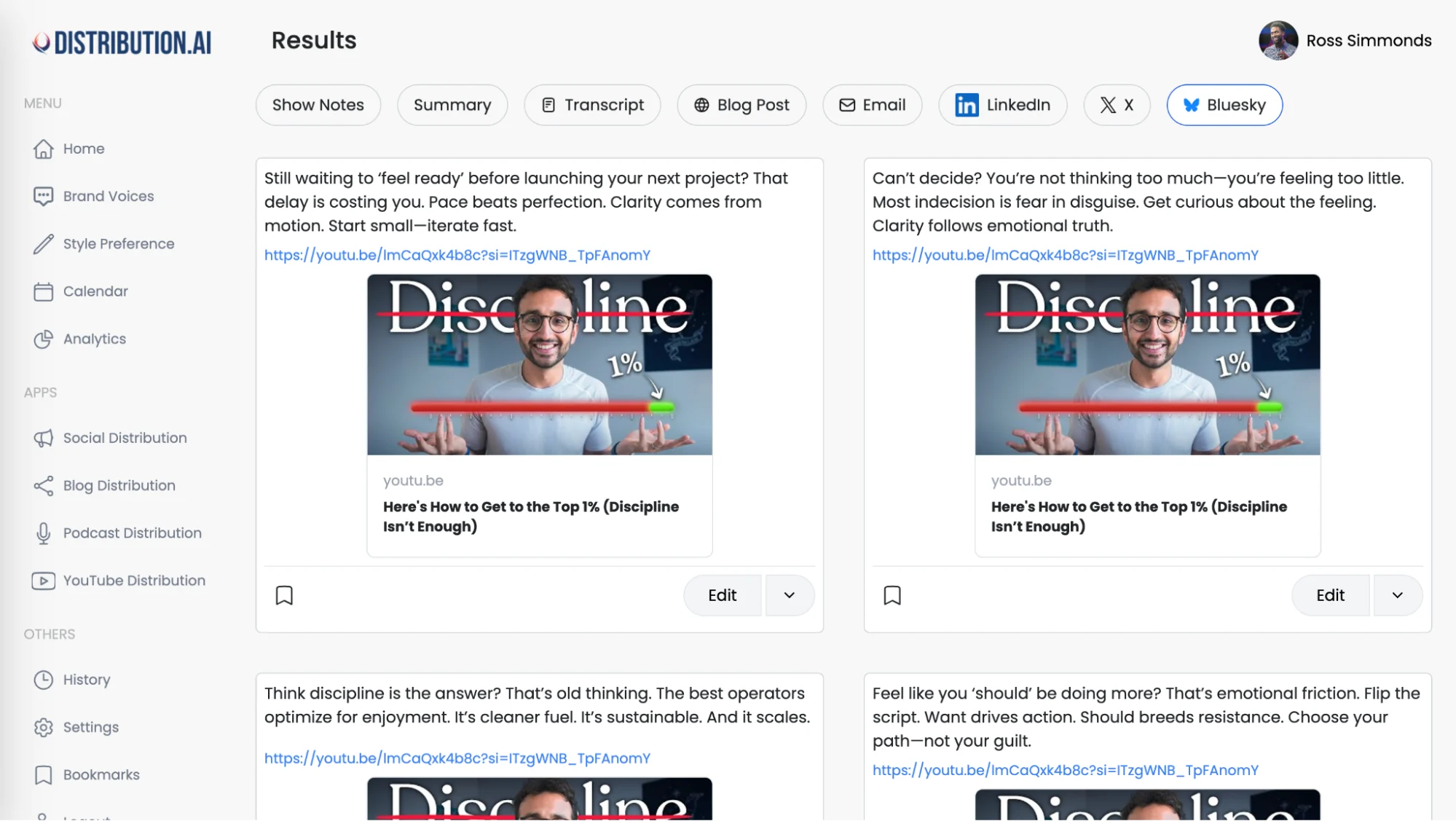
Task: Open YouTube link in 'Can't decide?' post
Action: [x=1066, y=255]
